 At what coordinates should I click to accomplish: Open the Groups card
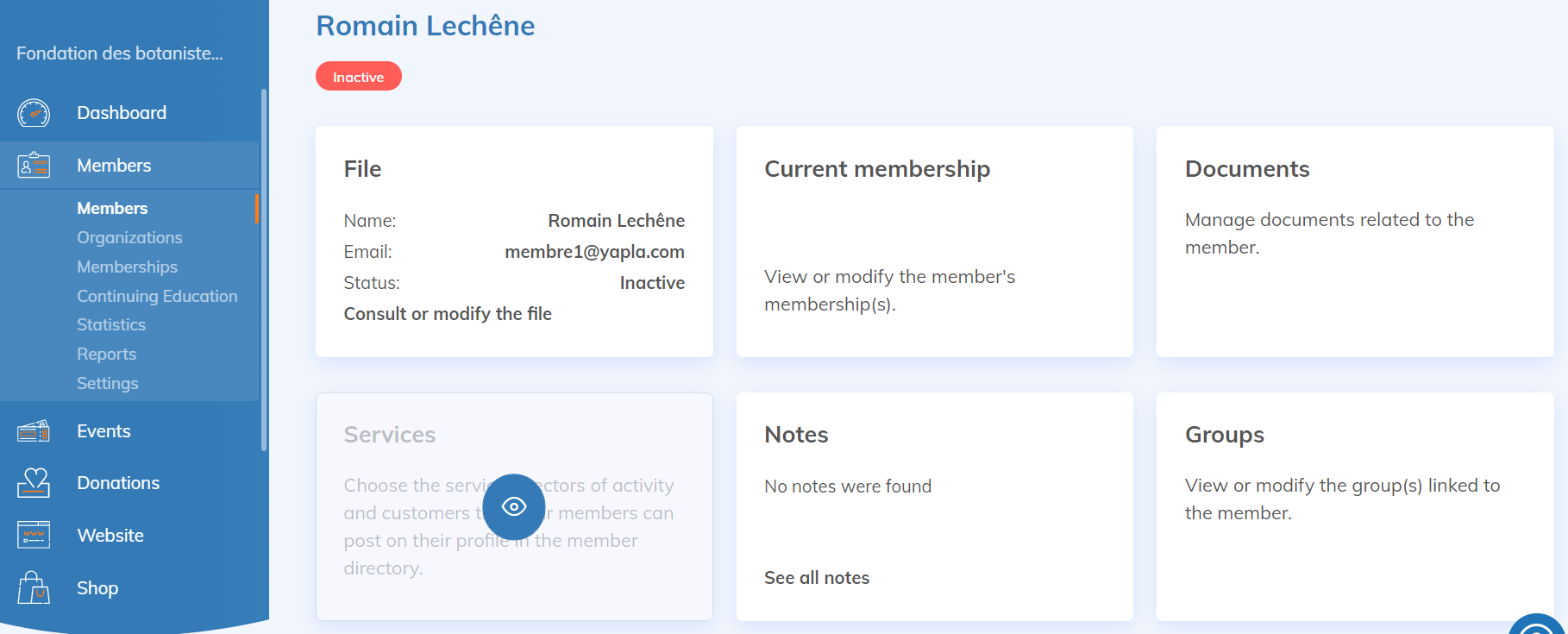[1354, 506]
